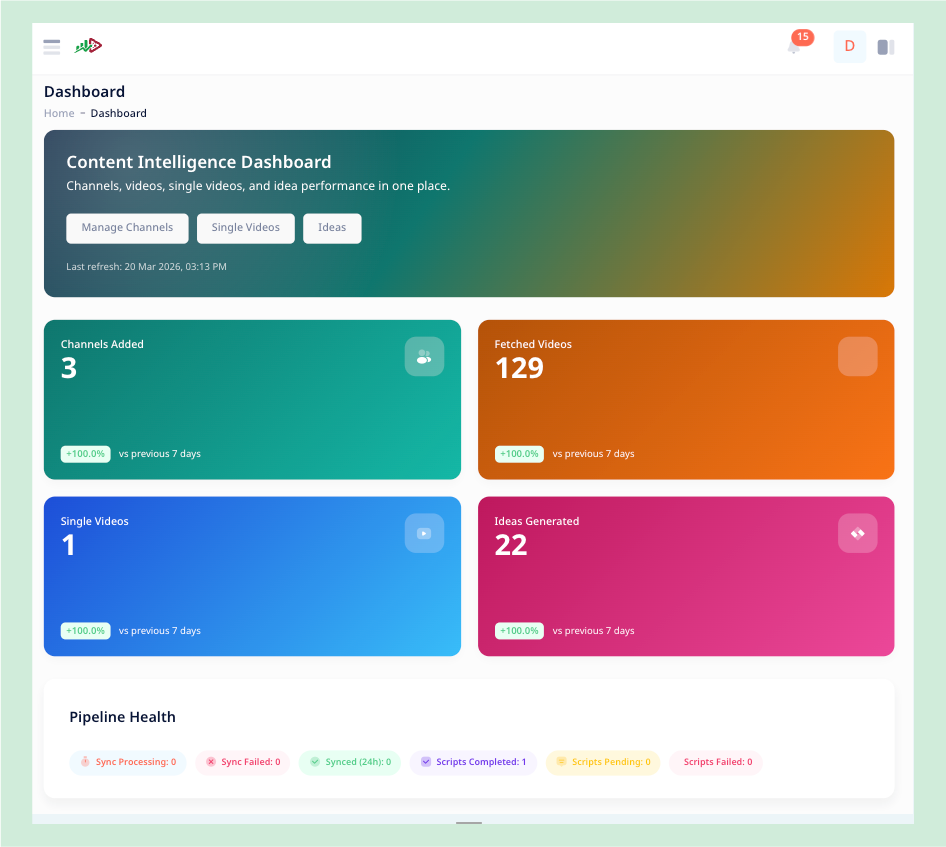Click the app logo in header
The width and height of the screenshot is (946, 847).
tap(89, 46)
